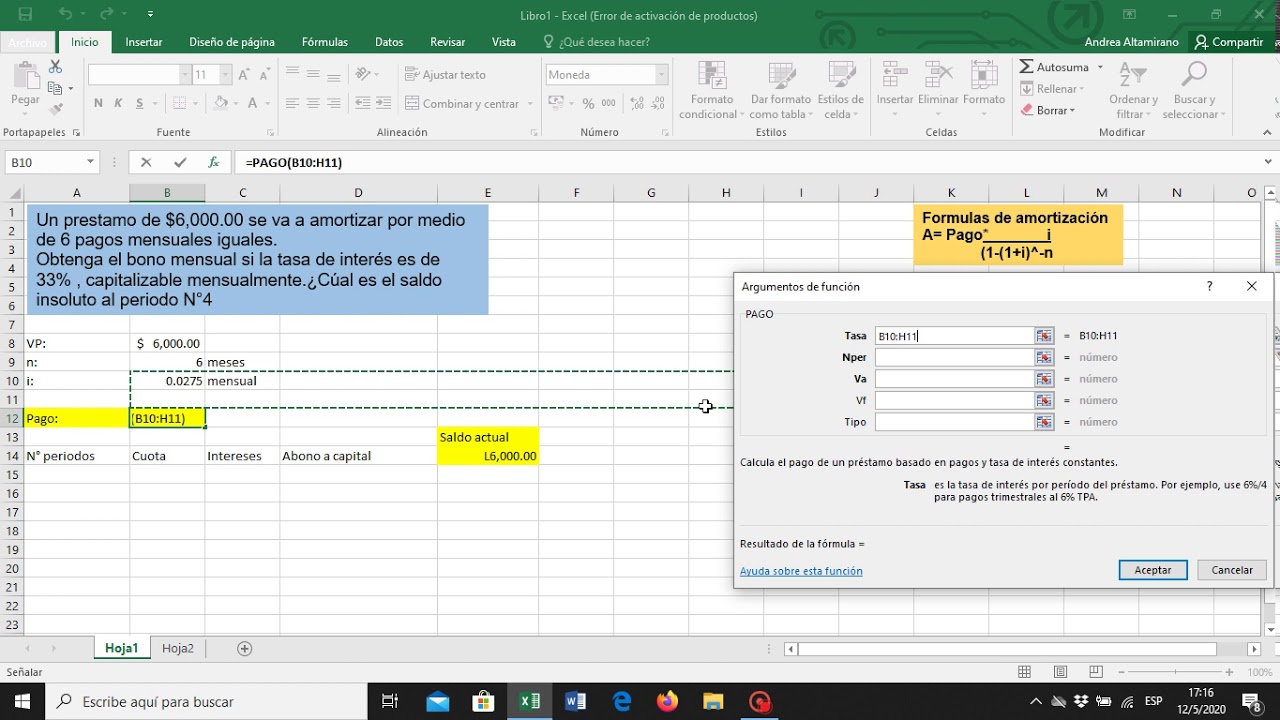Click the Tasa input field
The image size is (1280, 720).
click(x=954, y=336)
